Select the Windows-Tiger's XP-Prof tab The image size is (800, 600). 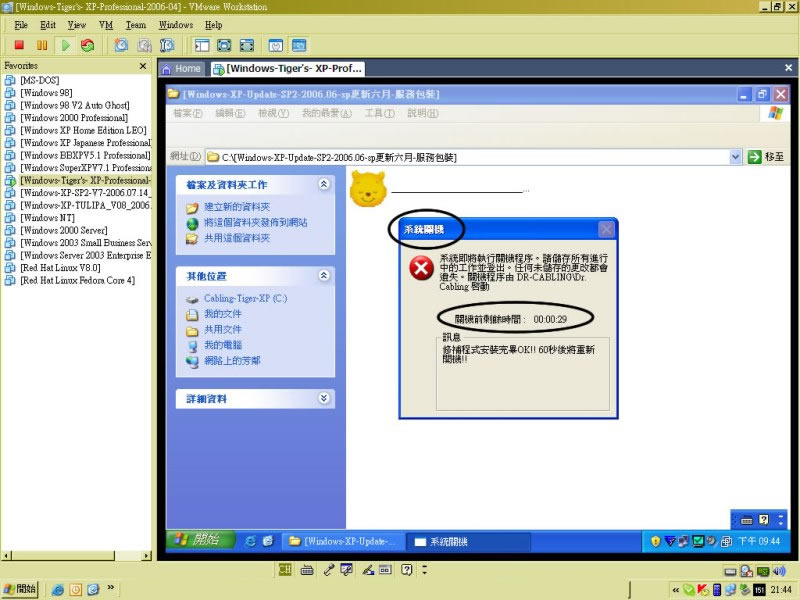click(288, 68)
